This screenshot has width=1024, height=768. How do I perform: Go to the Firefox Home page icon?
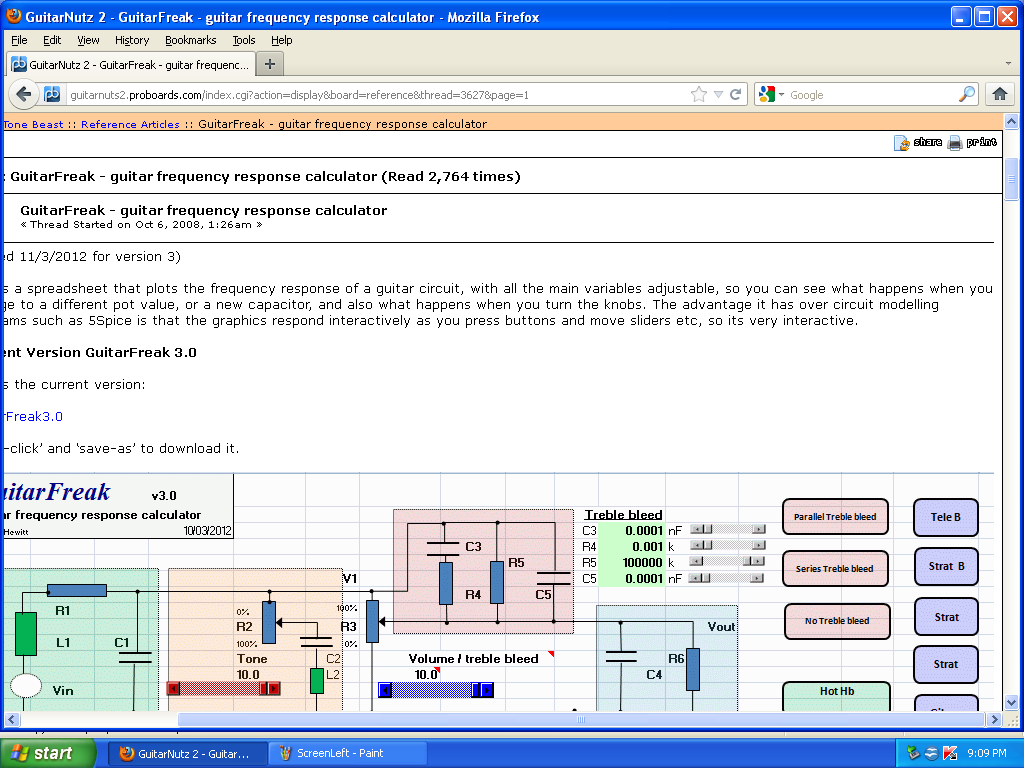coord(1000,95)
